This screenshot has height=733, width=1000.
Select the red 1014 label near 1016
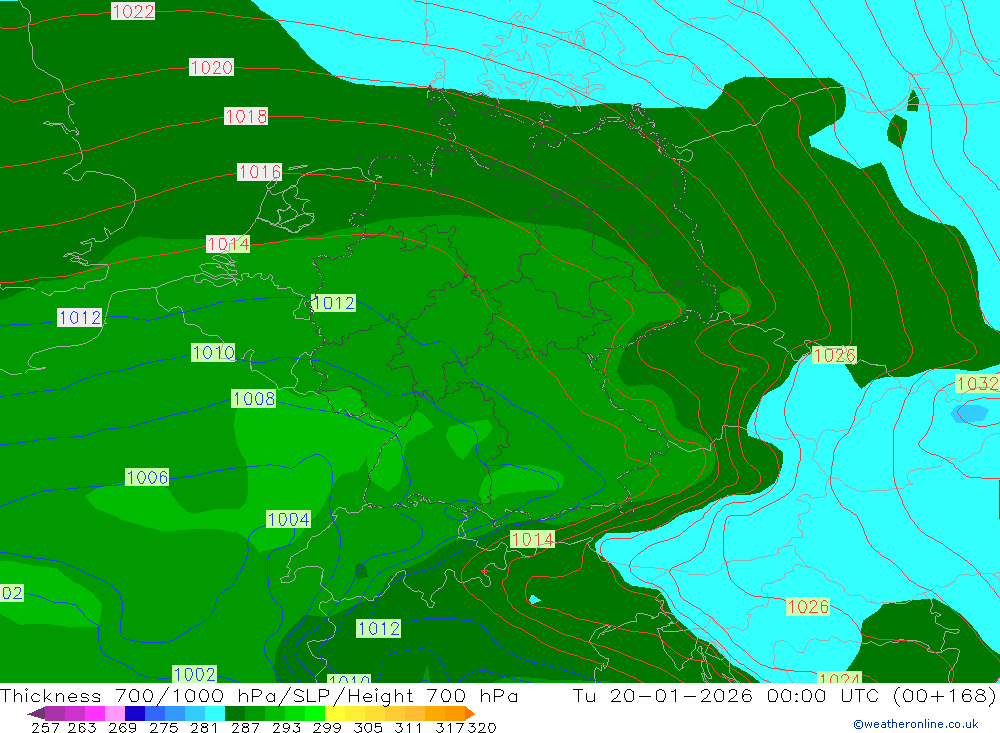click(228, 244)
